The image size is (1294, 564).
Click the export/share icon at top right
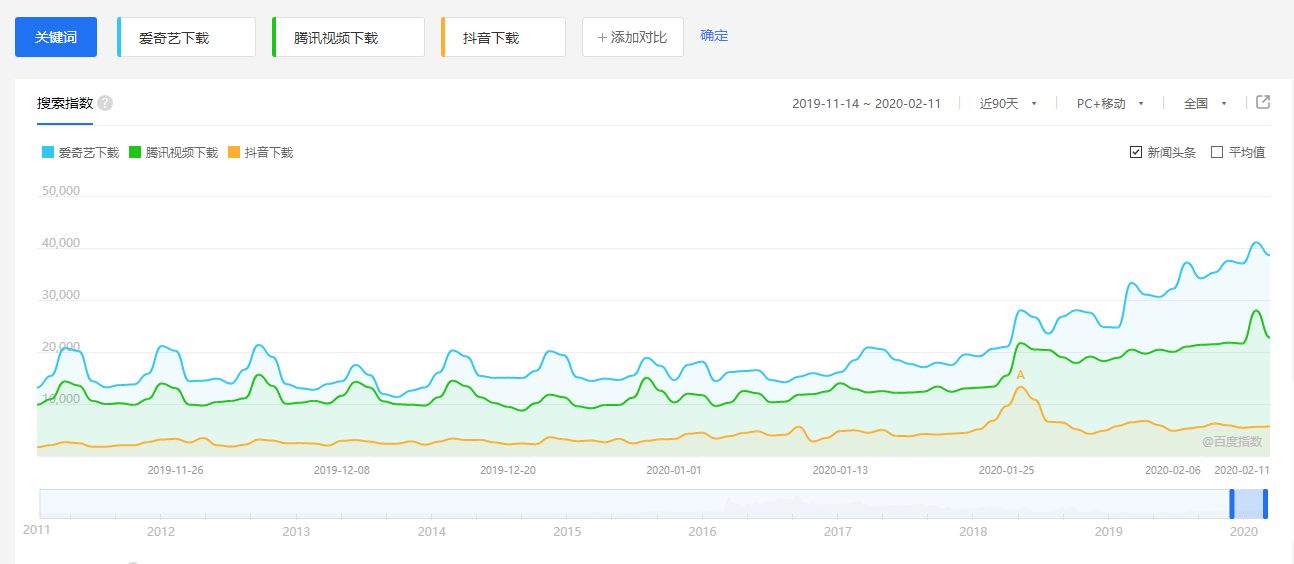coord(1263,102)
